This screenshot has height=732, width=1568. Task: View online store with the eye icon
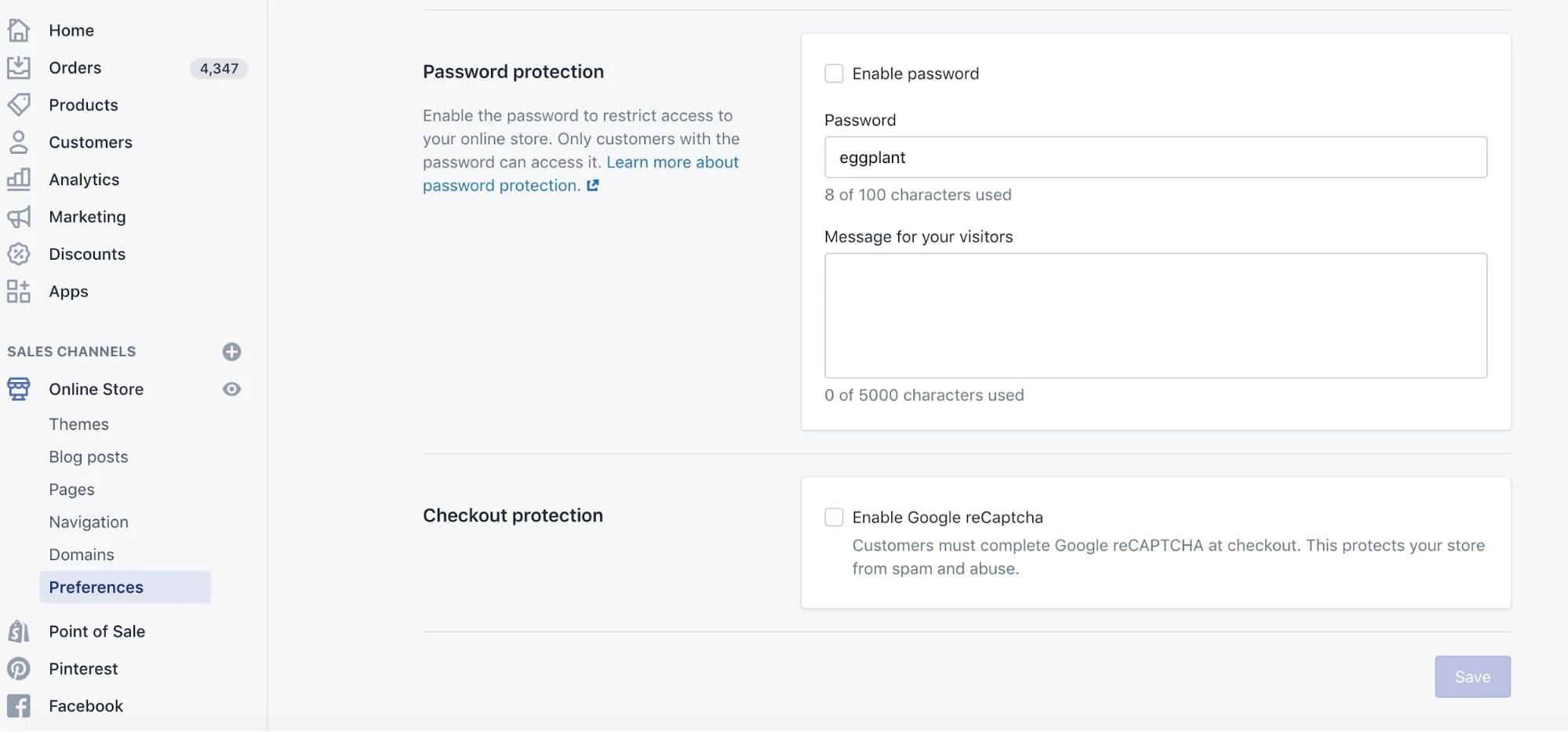[x=231, y=389]
